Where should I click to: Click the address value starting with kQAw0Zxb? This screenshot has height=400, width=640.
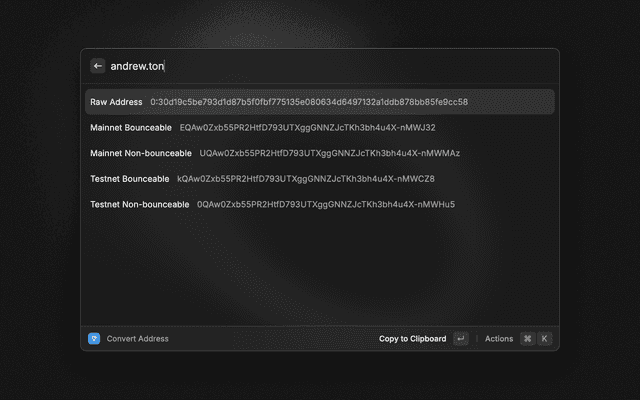(305, 179)
